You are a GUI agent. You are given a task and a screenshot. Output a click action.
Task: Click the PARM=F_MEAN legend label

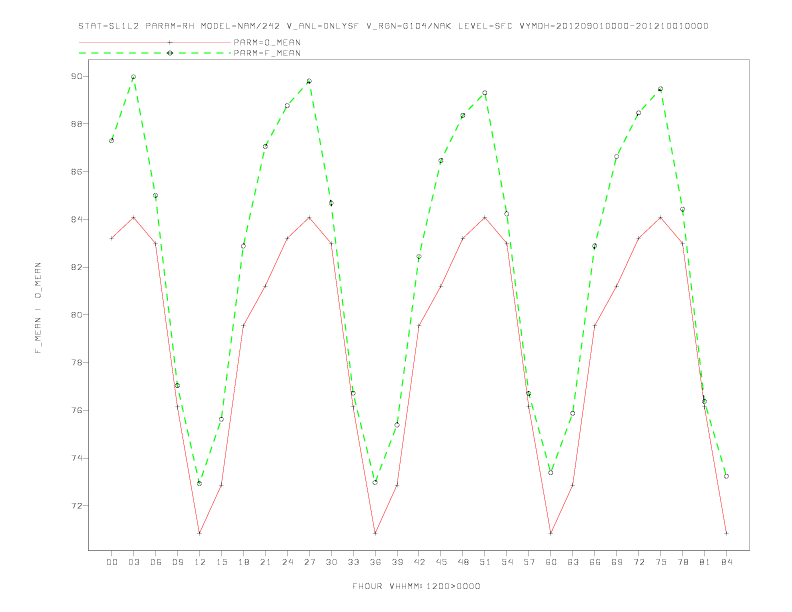[x=267, y=53]
